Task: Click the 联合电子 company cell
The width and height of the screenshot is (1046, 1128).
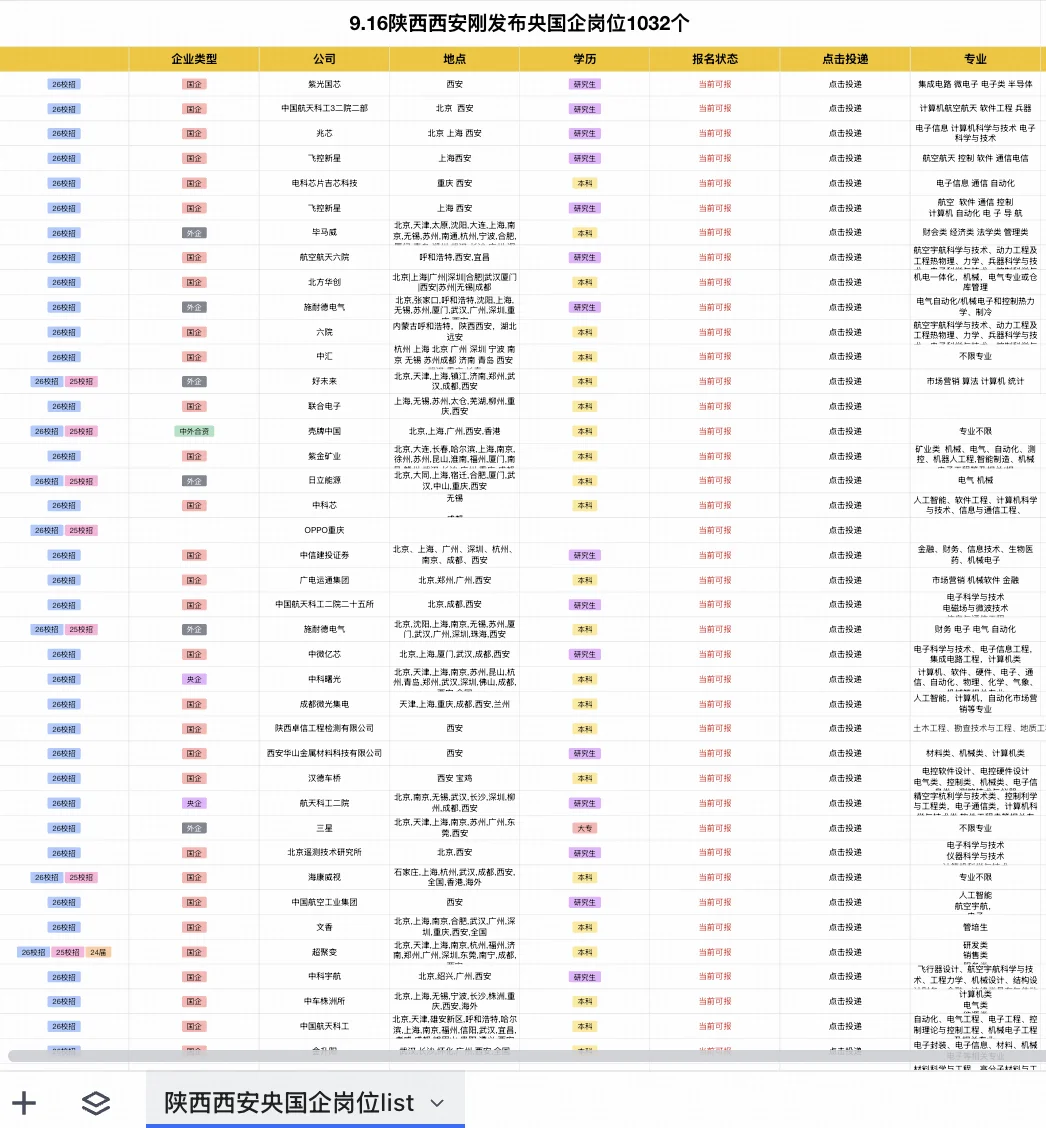Action: pyautogui.click(x=324, y=406)
